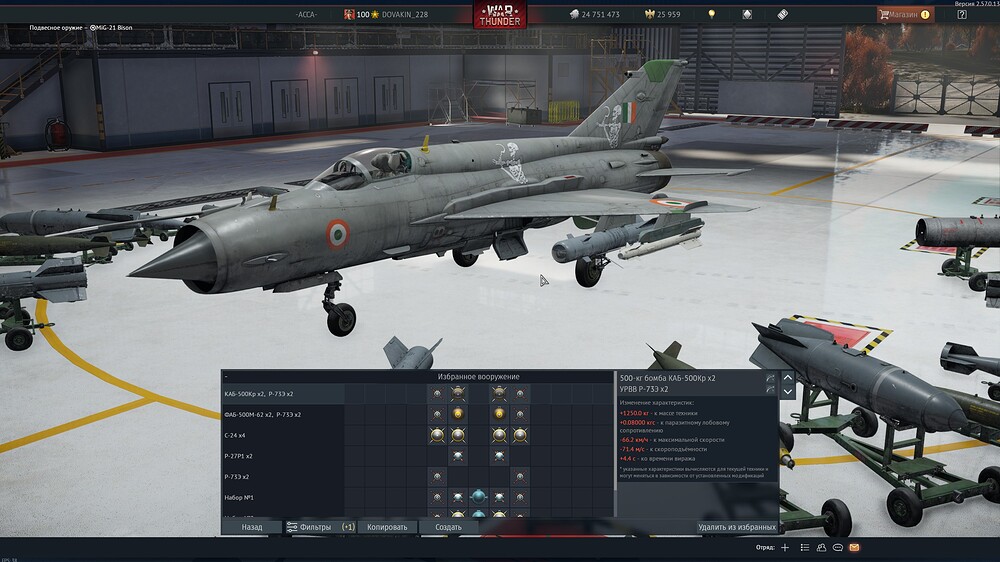Select preset row ФАБ-500М-62 x2, Р-73Э x2
The image size is (1000, 562).
pyautogui.click(x=418, y=415)
